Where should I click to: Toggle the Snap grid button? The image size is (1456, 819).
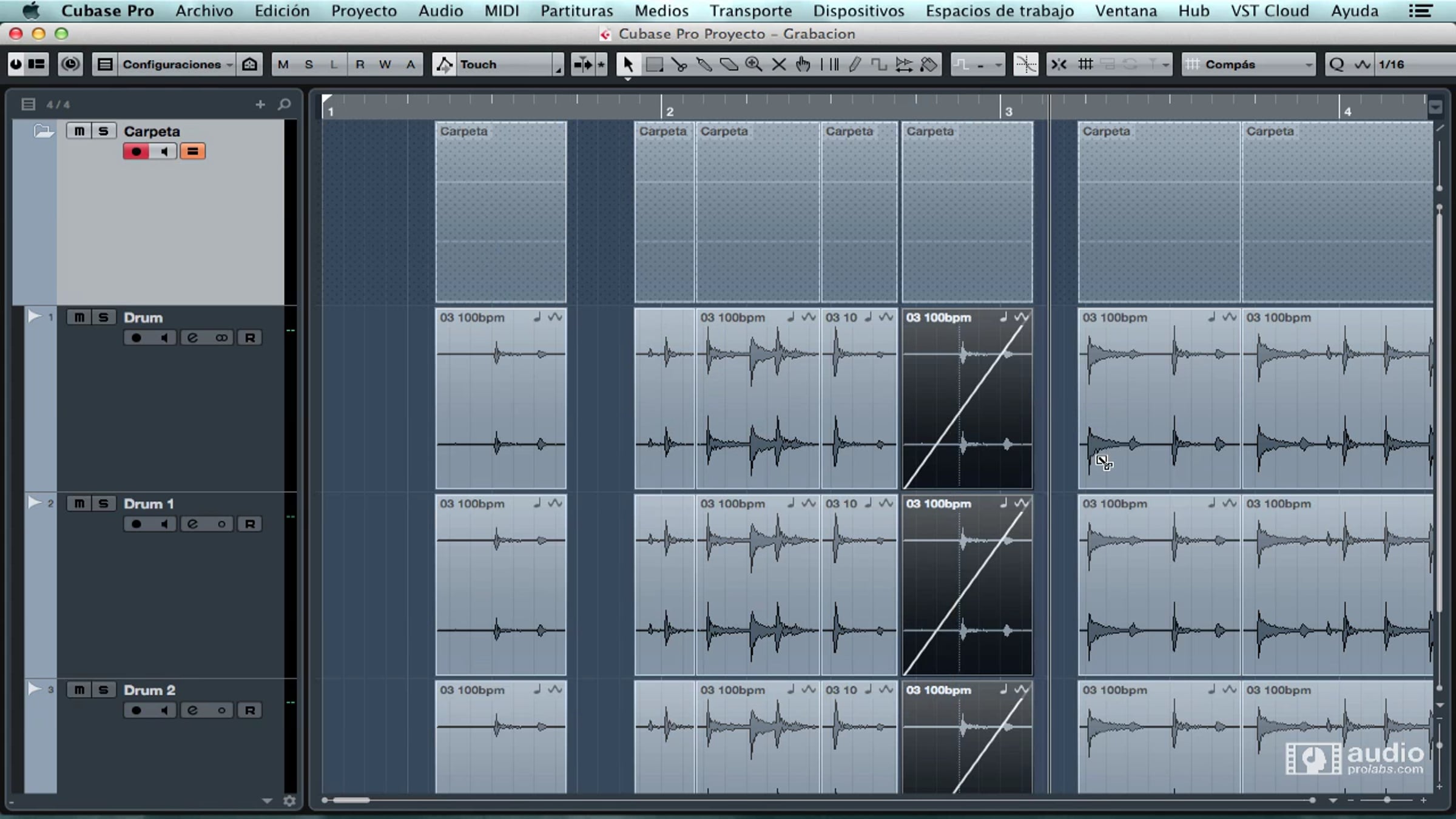tap(1085, 64)
